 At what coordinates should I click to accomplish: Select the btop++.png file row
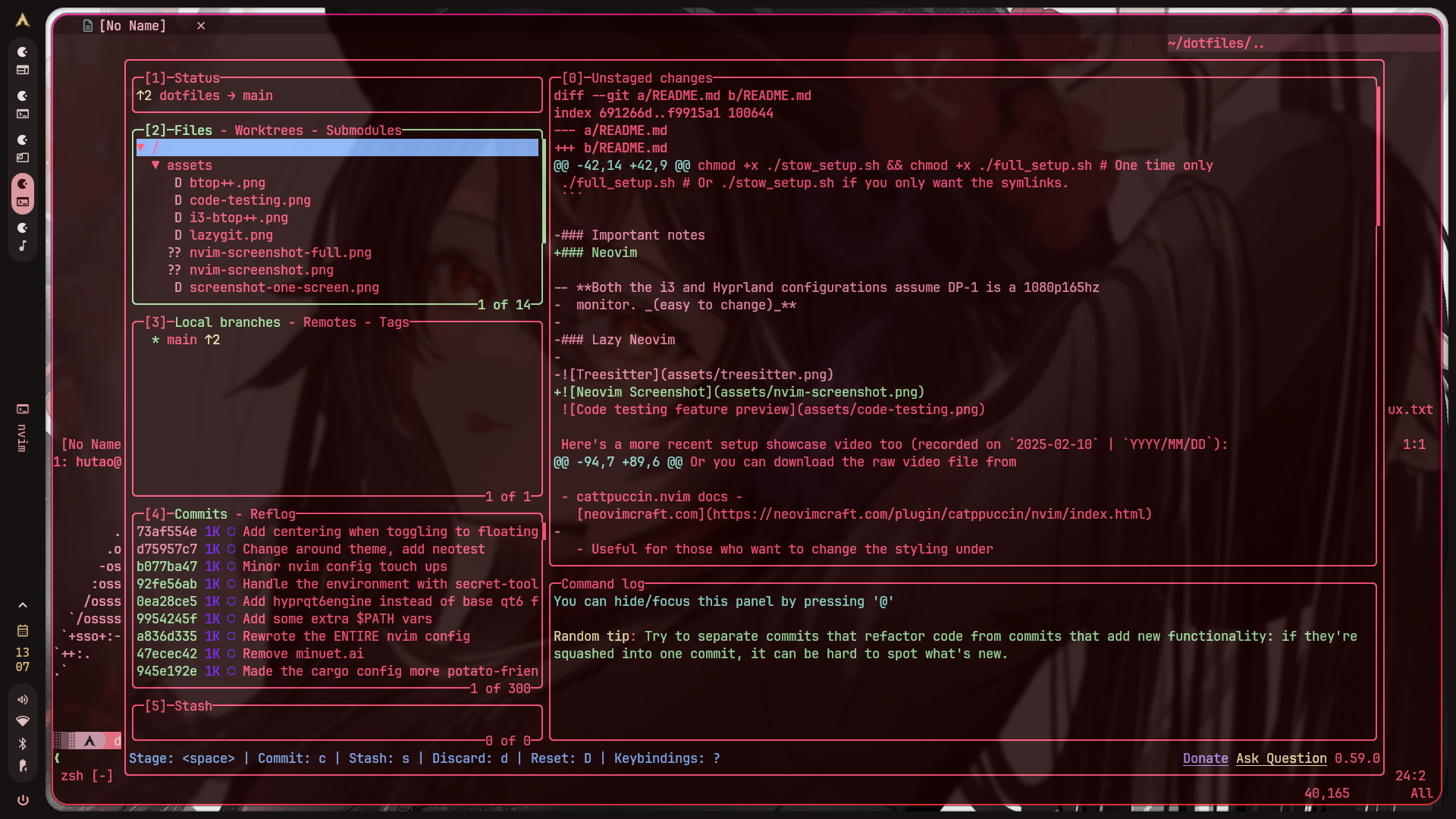(337, 183)
